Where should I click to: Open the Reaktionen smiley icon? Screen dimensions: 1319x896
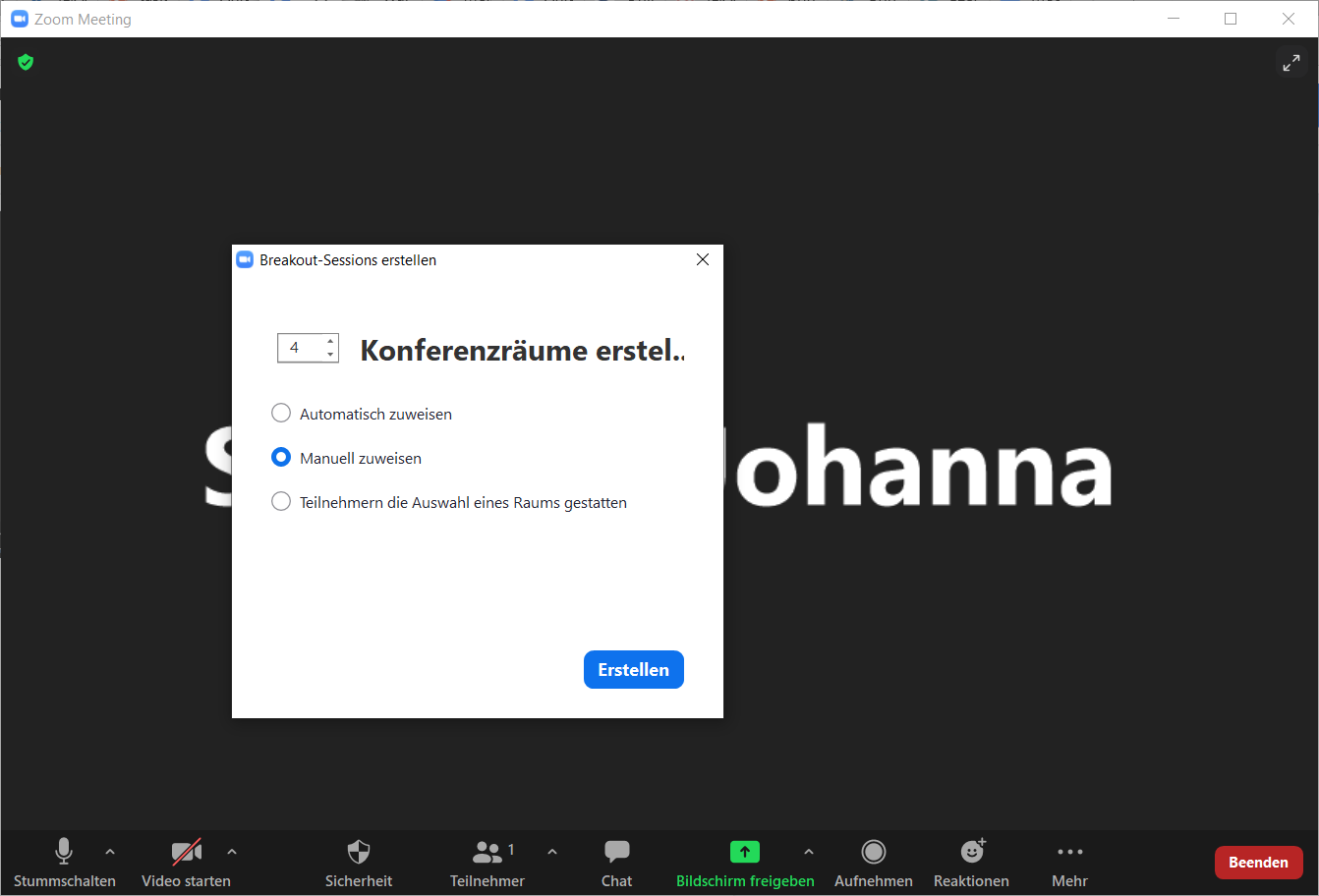coord(971,852)
